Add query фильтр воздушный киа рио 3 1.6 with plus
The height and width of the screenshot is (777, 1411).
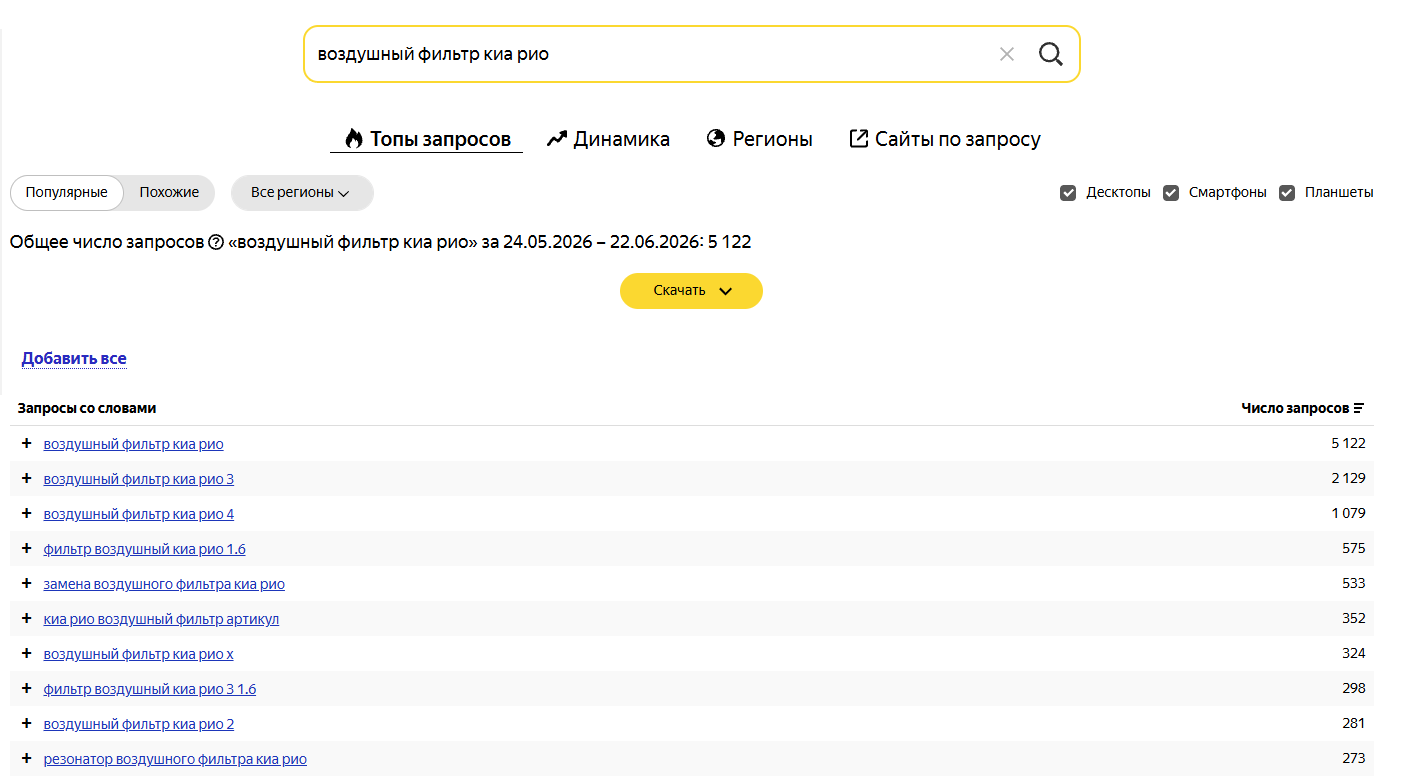[x=27, y=688]
